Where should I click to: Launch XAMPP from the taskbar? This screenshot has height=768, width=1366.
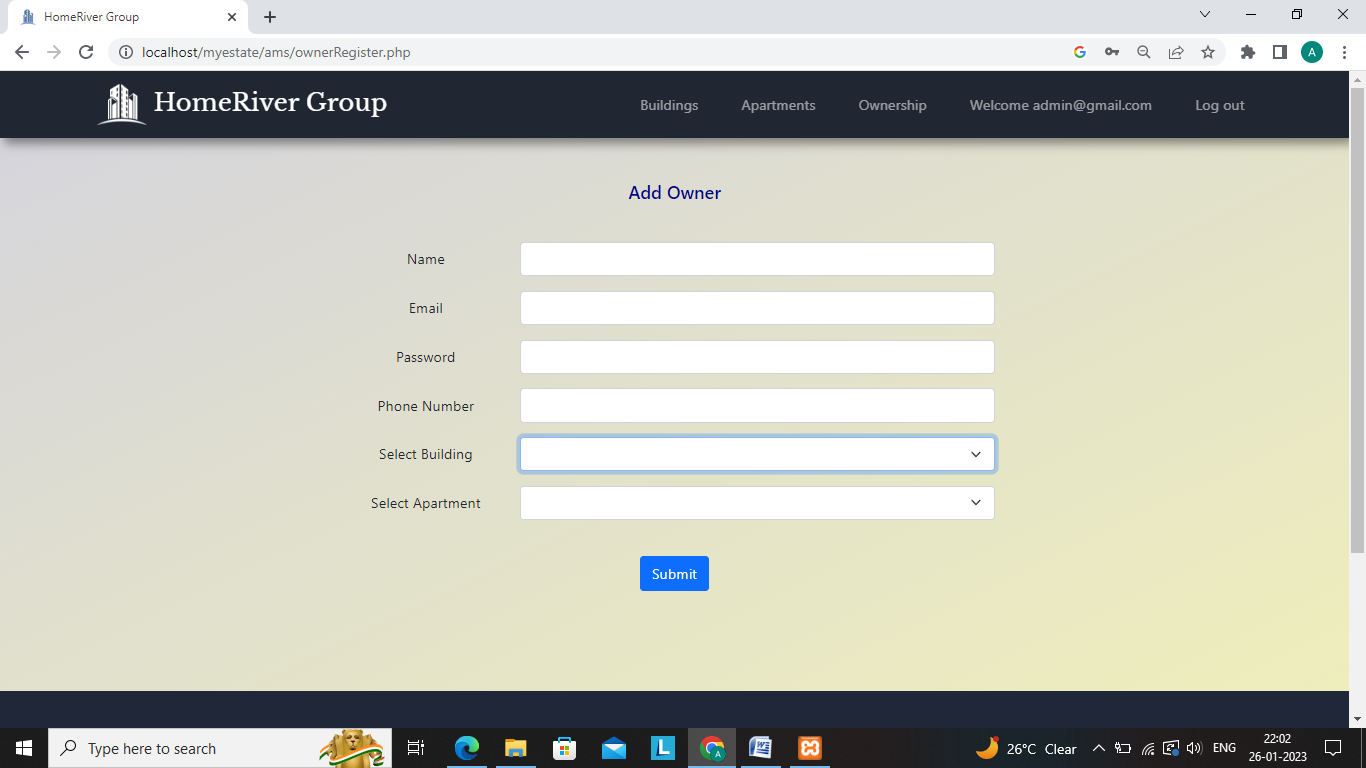coord(809,747)
